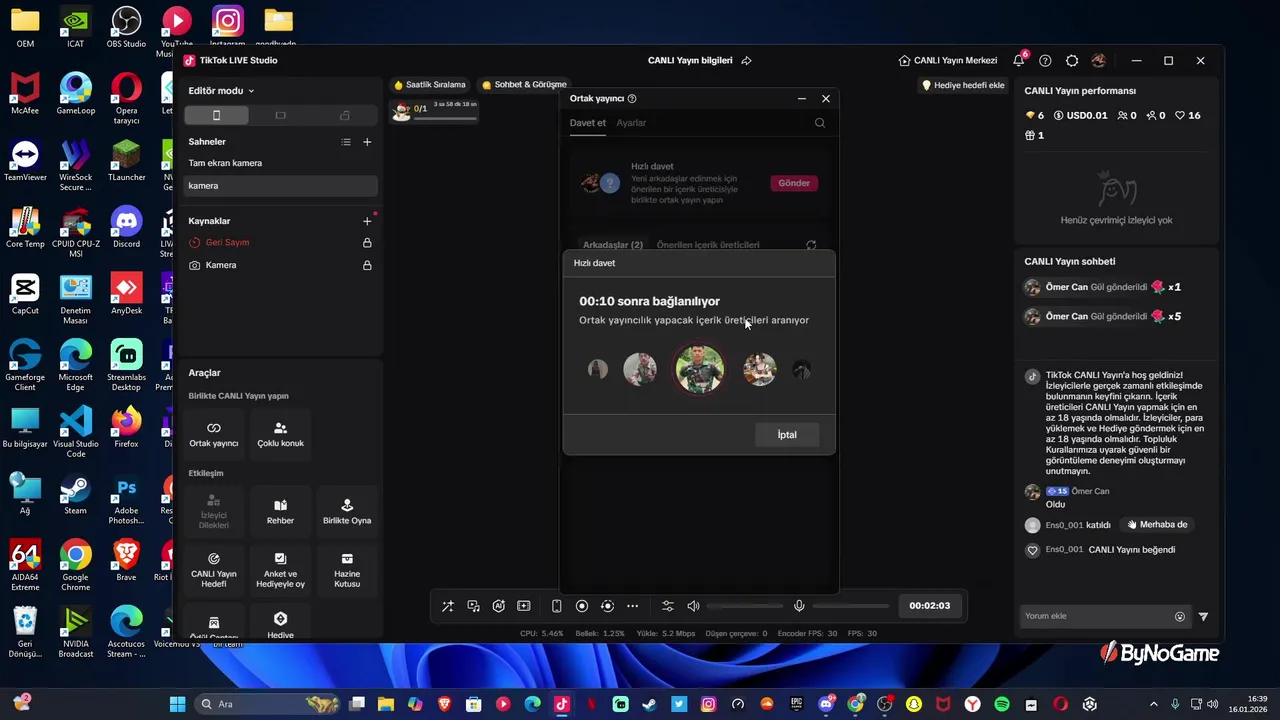Screen dimensions: 1280x720
Task: Select the portrait layout mode button
Action: (x=216, y=116)
